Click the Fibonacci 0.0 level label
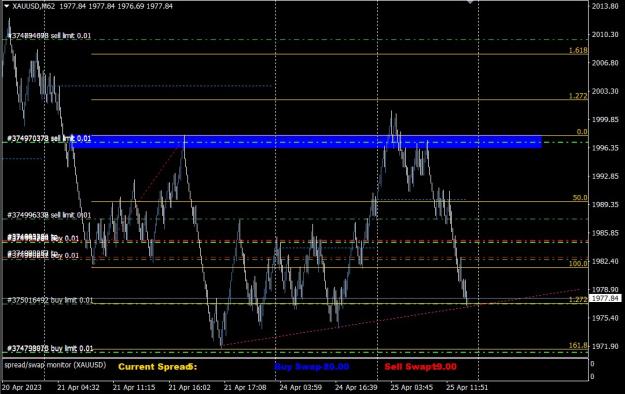The width and height of the screenshot is (625, 394). click(582, 132)
